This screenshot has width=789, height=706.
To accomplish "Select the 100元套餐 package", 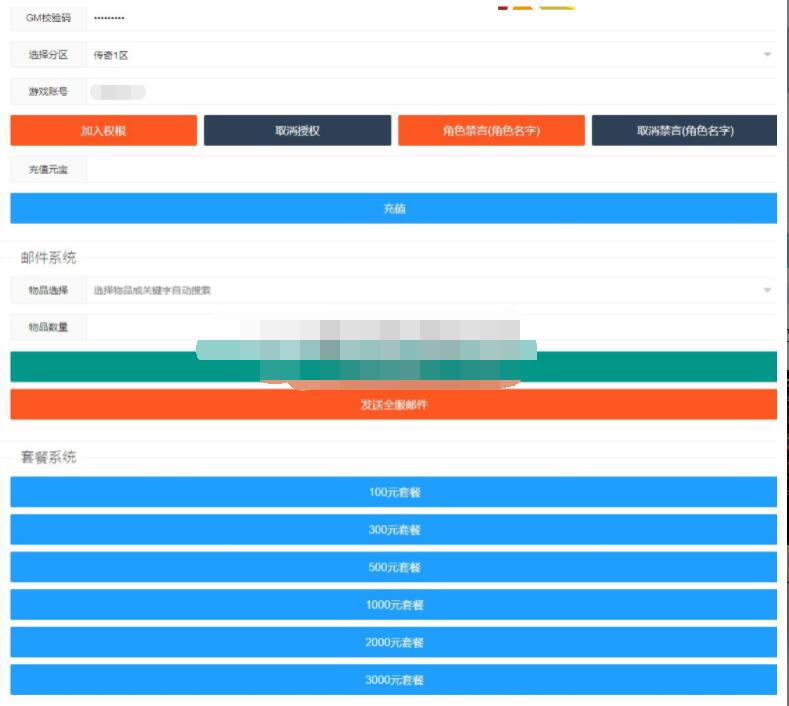I will click(393, 492).
